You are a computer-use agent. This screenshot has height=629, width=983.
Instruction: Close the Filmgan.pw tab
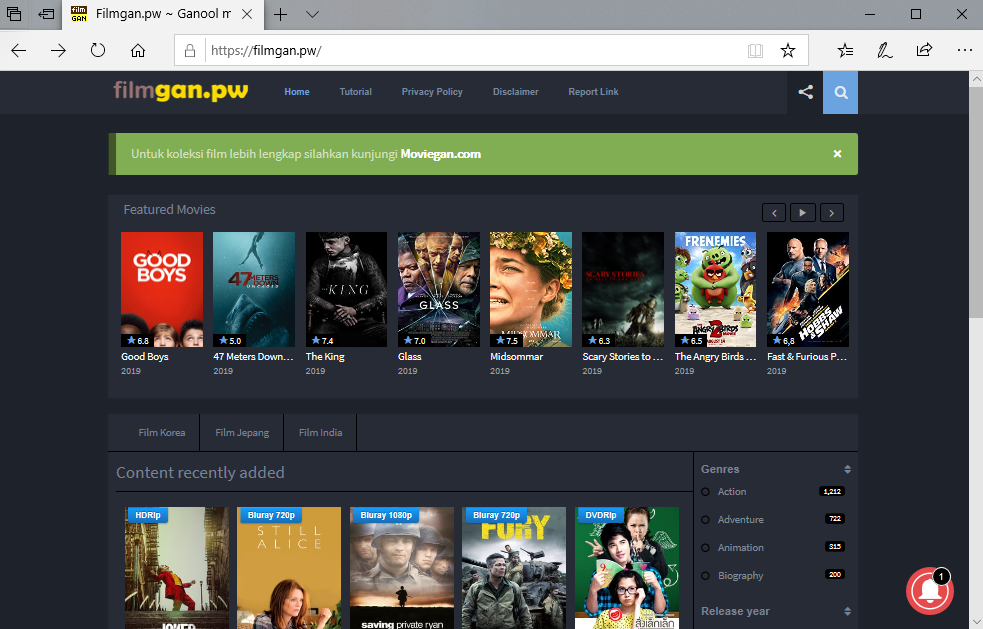(x=247, y=14)
